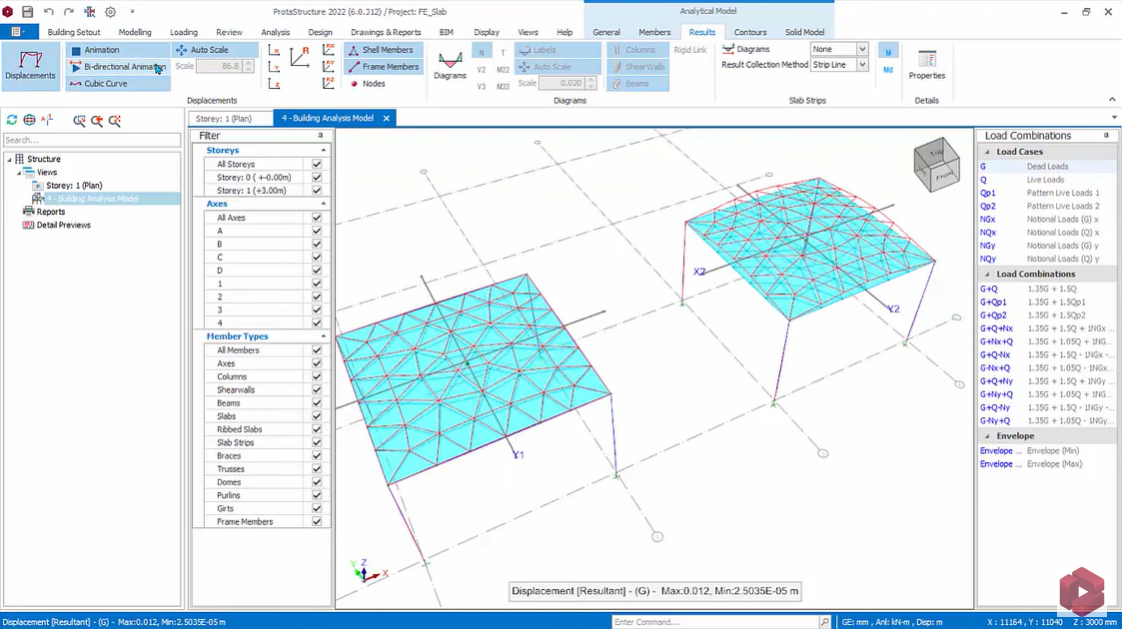1122x629 pixels.
Task: Uncheck Columns member type checkbox
Action: coord(316,376)
